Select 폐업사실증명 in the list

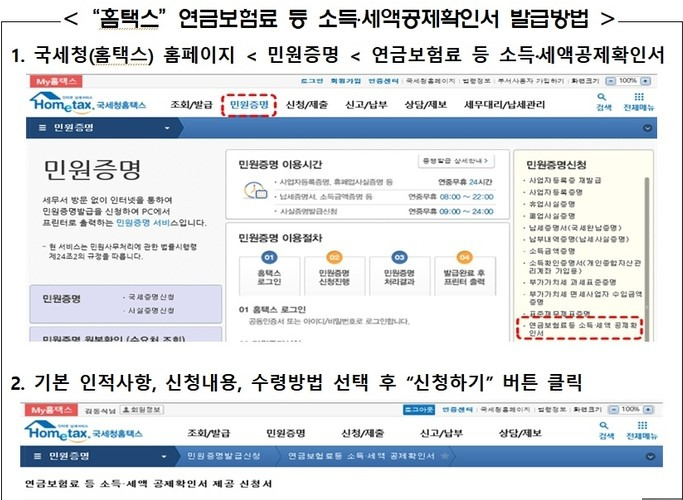point(552,216)
